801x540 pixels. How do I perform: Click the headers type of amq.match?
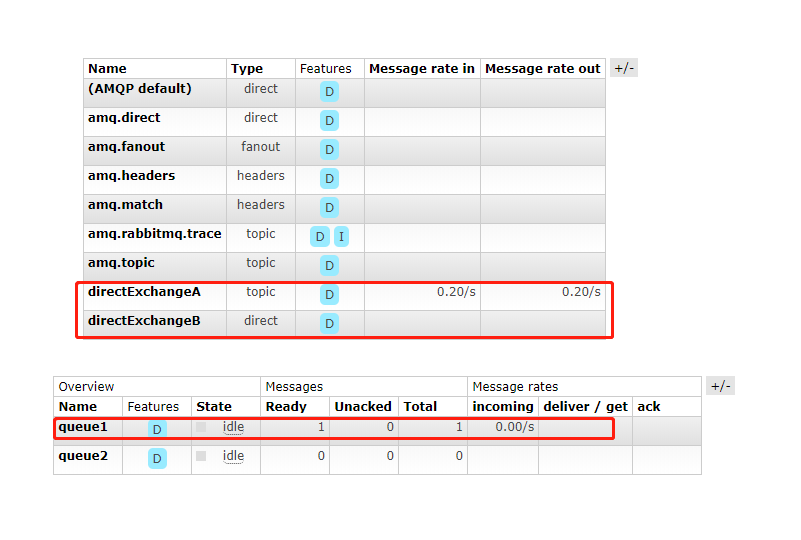pos(261,204)
